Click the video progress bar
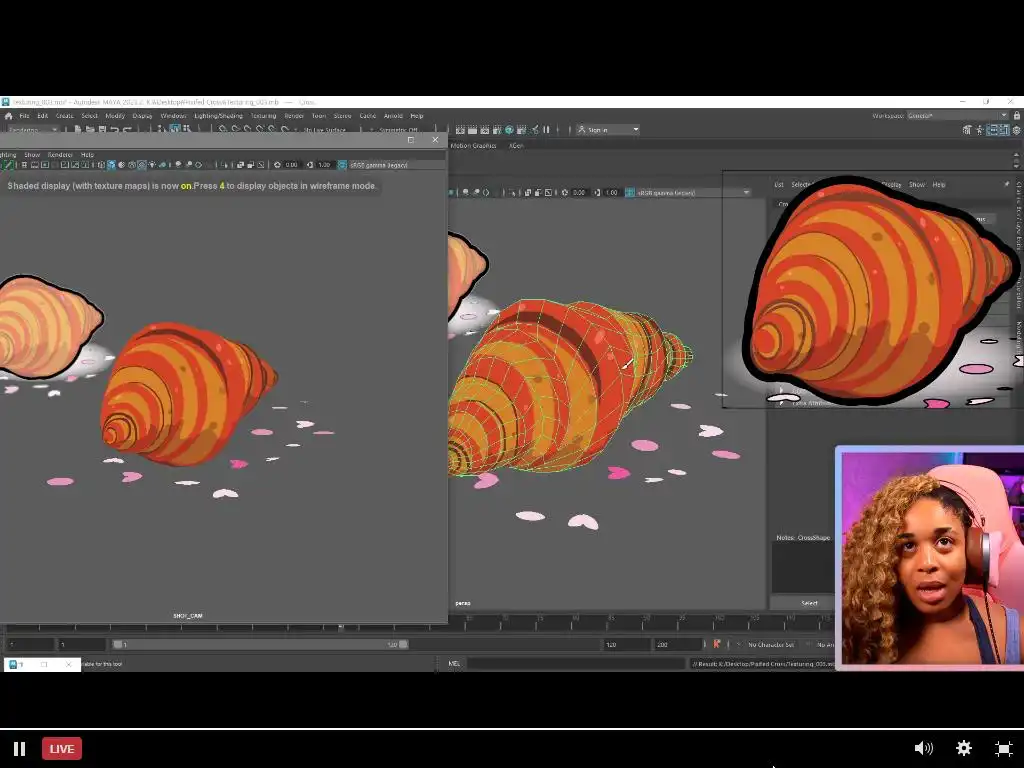This screenshot has width=1024, height=768. (x=512, y=728)
